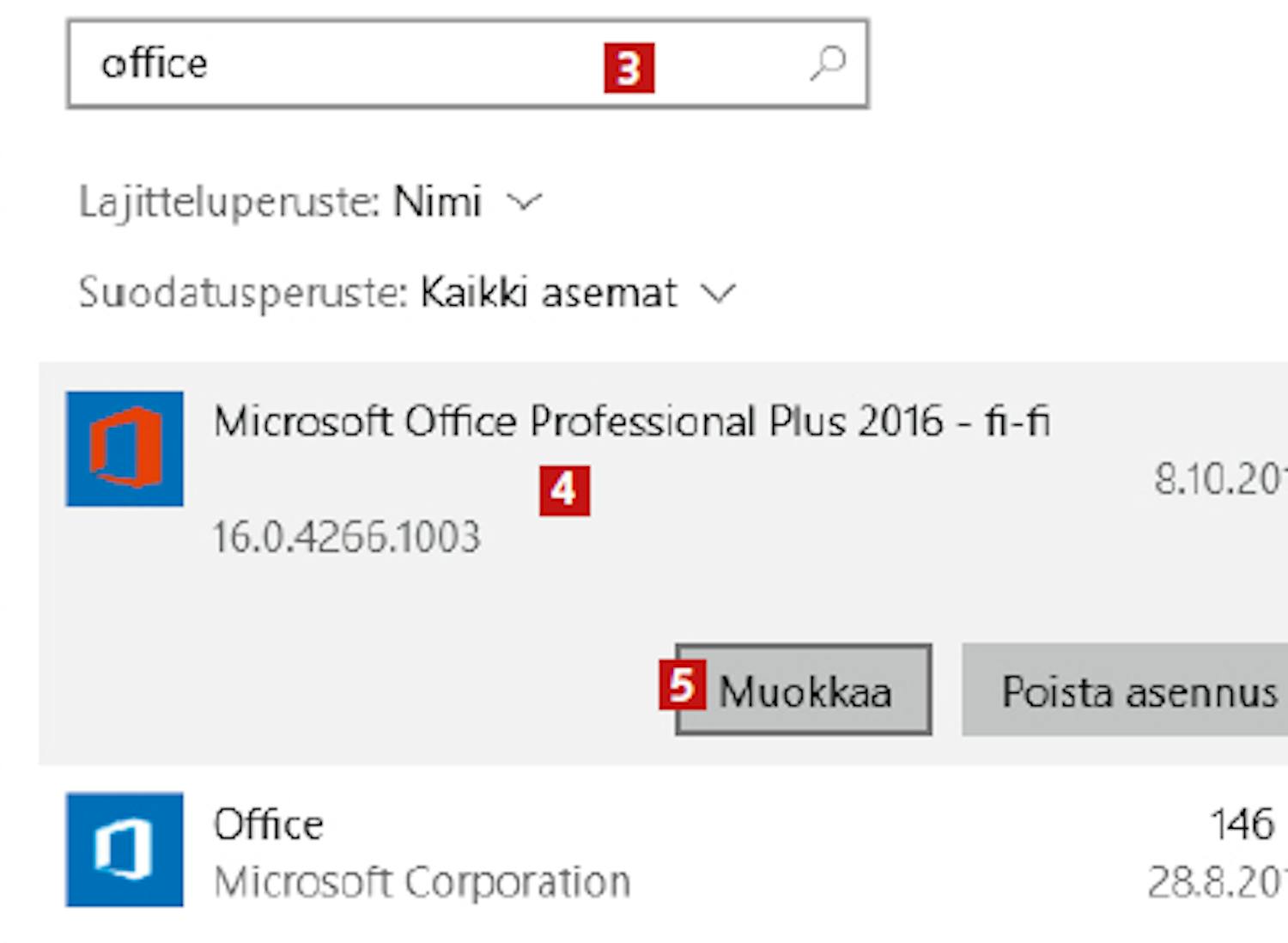Click the magnifying glass search icon

(828, 64)
